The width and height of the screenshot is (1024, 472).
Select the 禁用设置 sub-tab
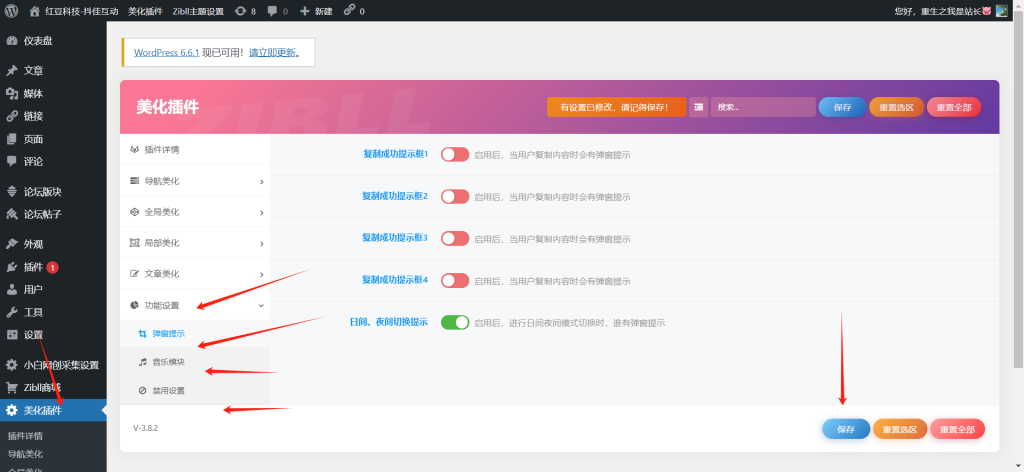pos(195,390)
